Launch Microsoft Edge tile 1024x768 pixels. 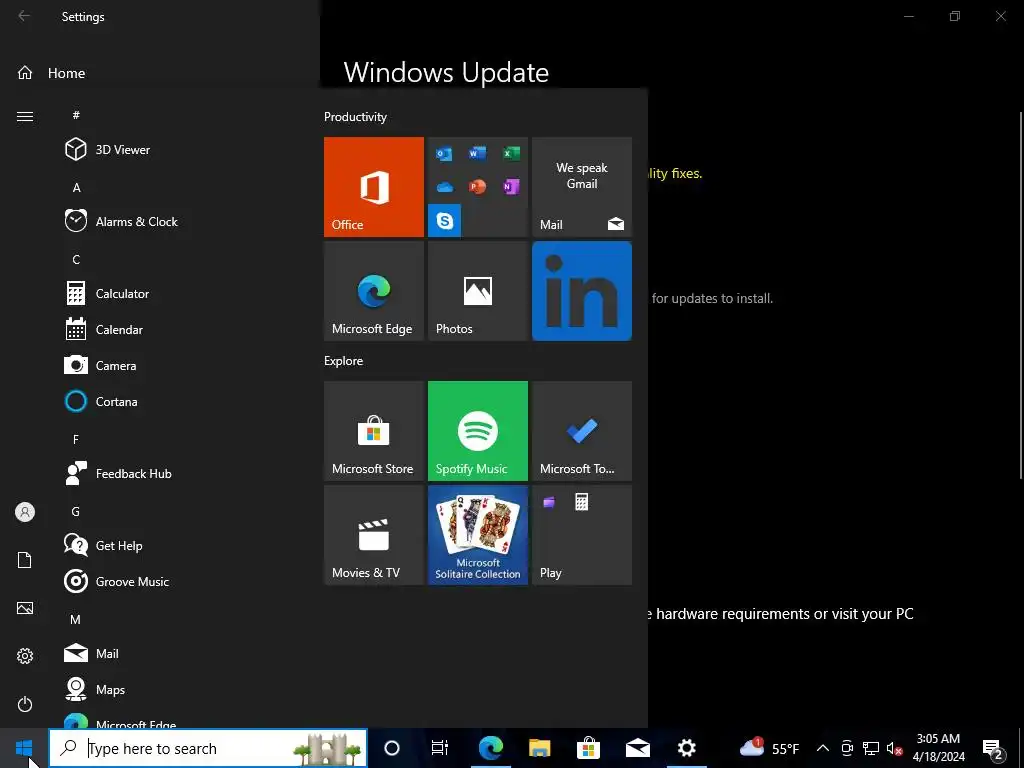point(374,291)
